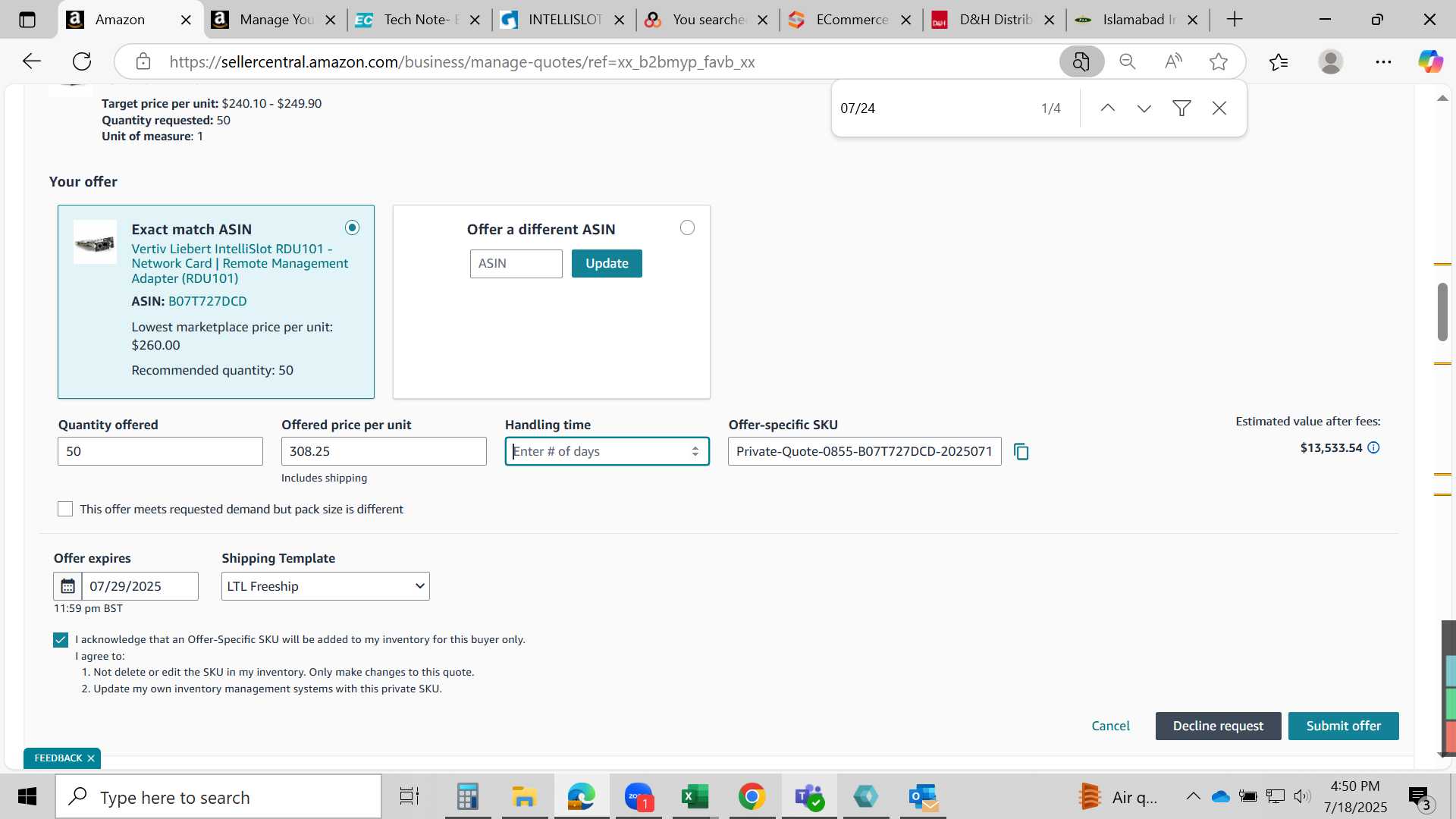Image resolution: width=1456 pixels, height=819 pixels.
Task: Copy the Offer-specific SKU
Action: 1021,452
